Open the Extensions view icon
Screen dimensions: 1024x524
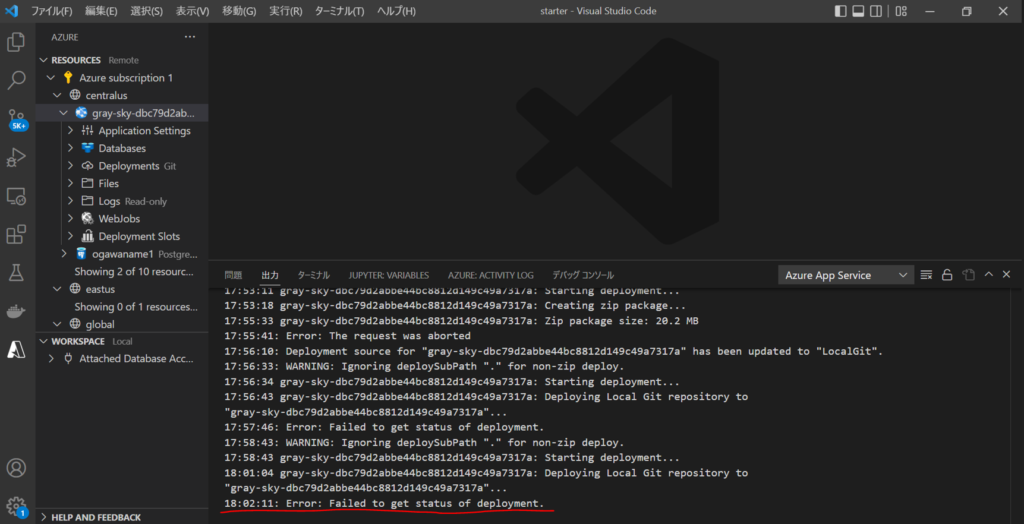(x=16, y=235)
